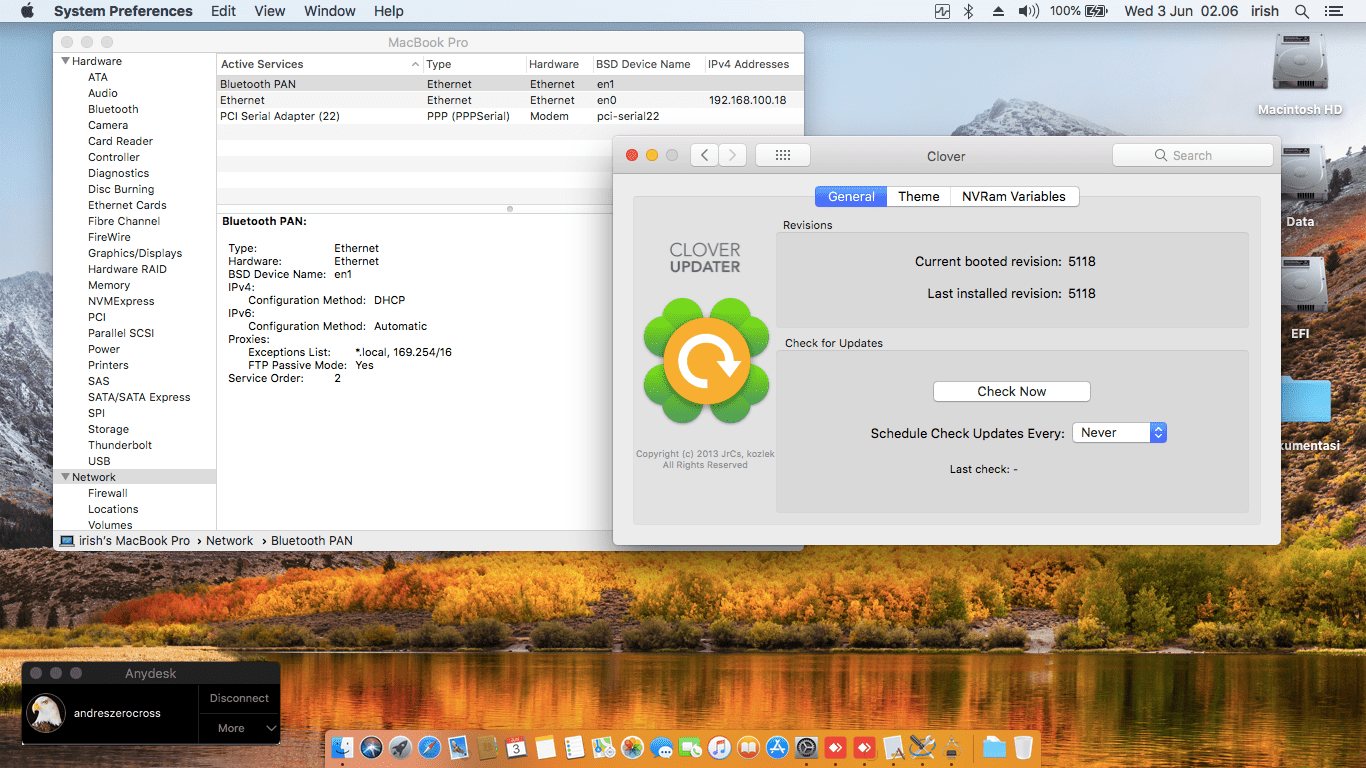
Task: Open the Schedule Check Updates dropdown
Action: [x=1120, y=433]
